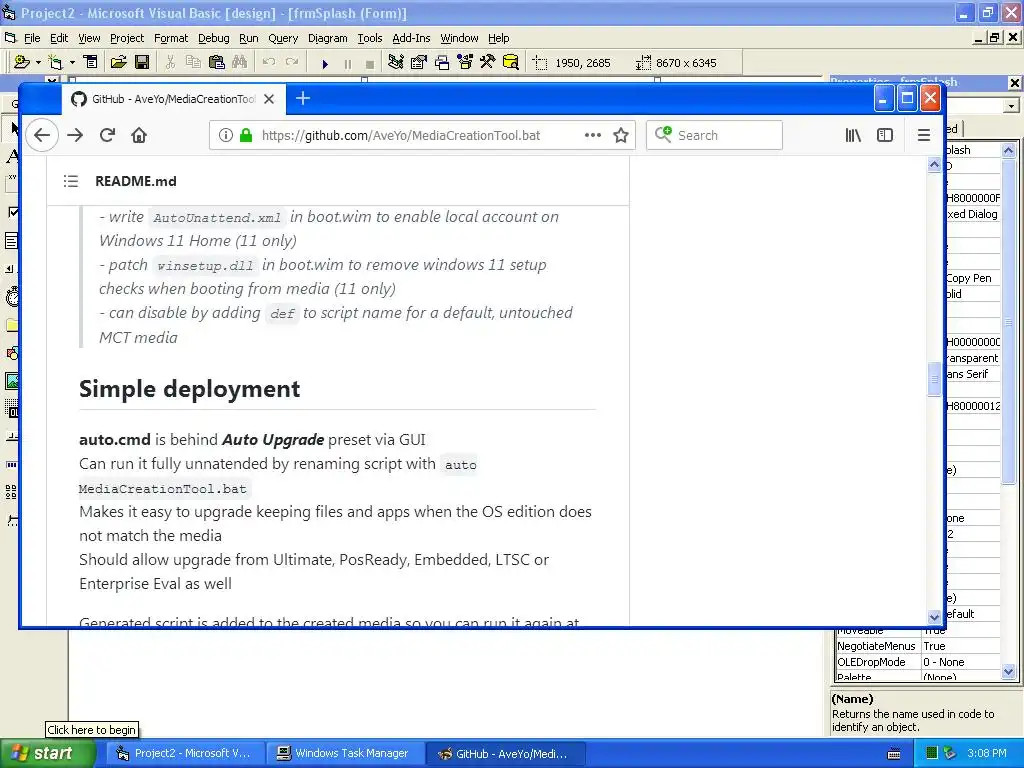The width and height of the screenshot is (1024, 768).
Task: Close the GitHub browser tab
Action: 269,99
